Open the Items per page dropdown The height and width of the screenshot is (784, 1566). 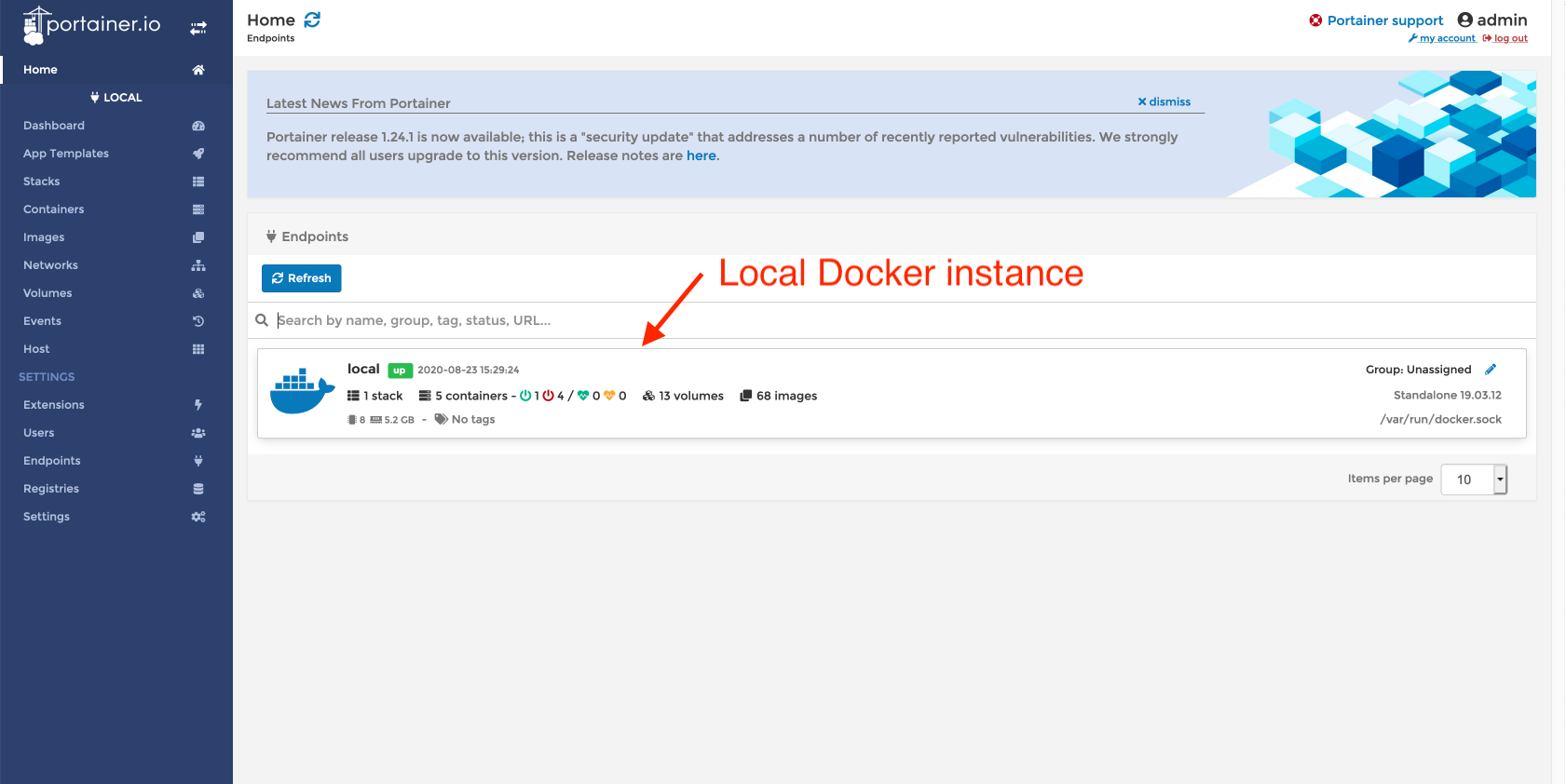tap(1474, 480)
